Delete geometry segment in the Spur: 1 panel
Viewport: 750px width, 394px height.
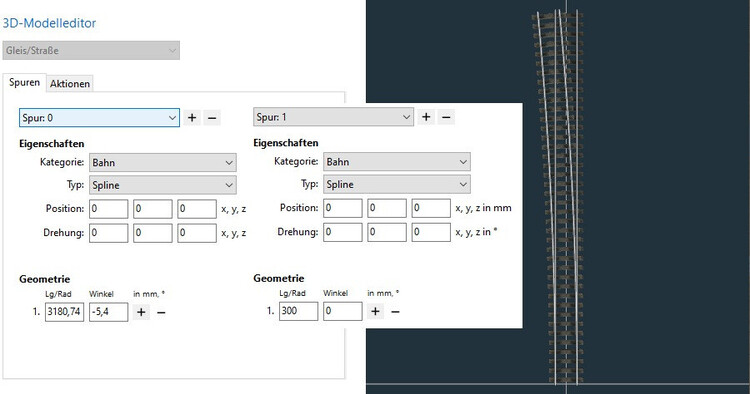click(395, 311)
